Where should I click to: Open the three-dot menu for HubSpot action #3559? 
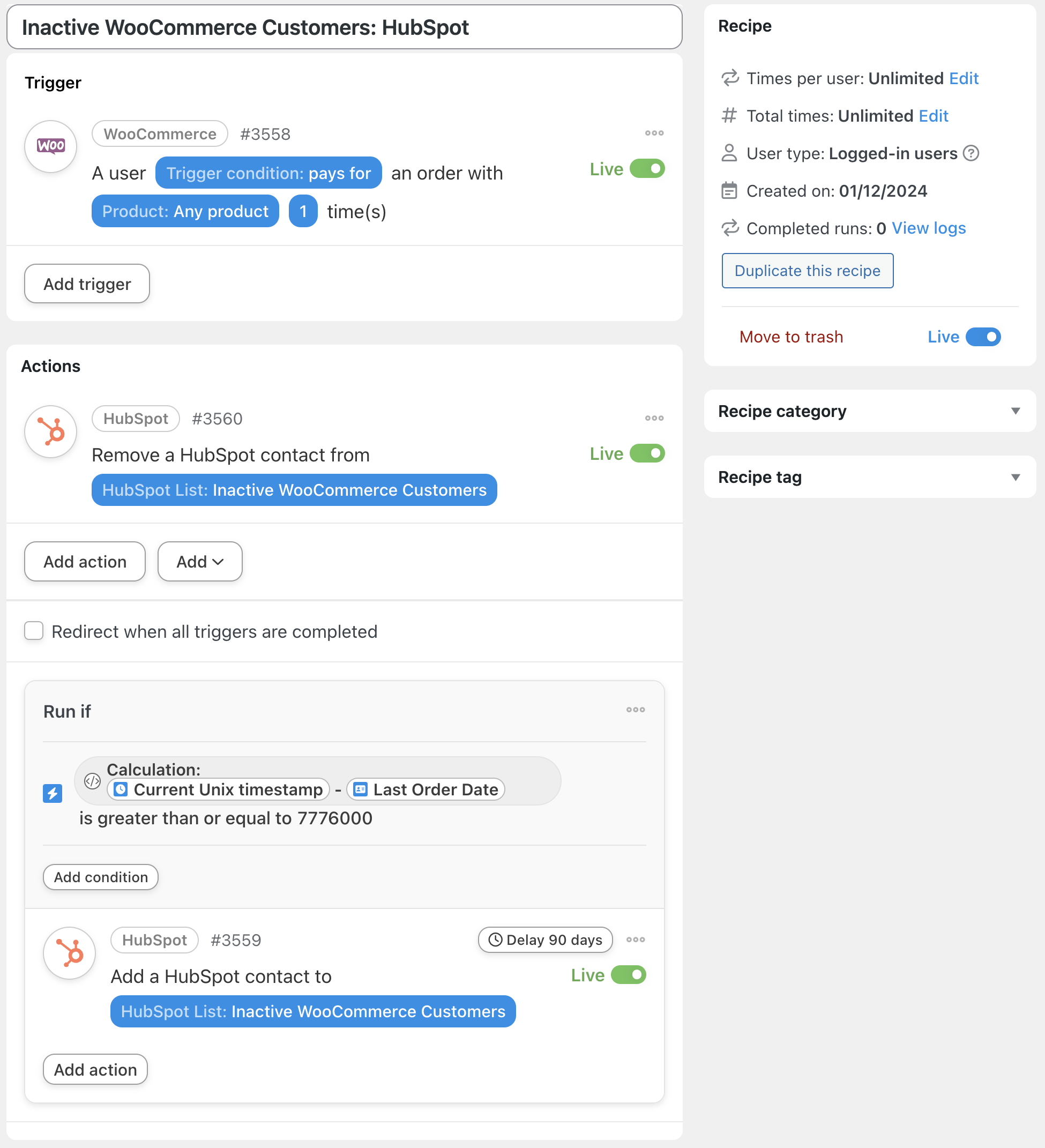(635, 940)
